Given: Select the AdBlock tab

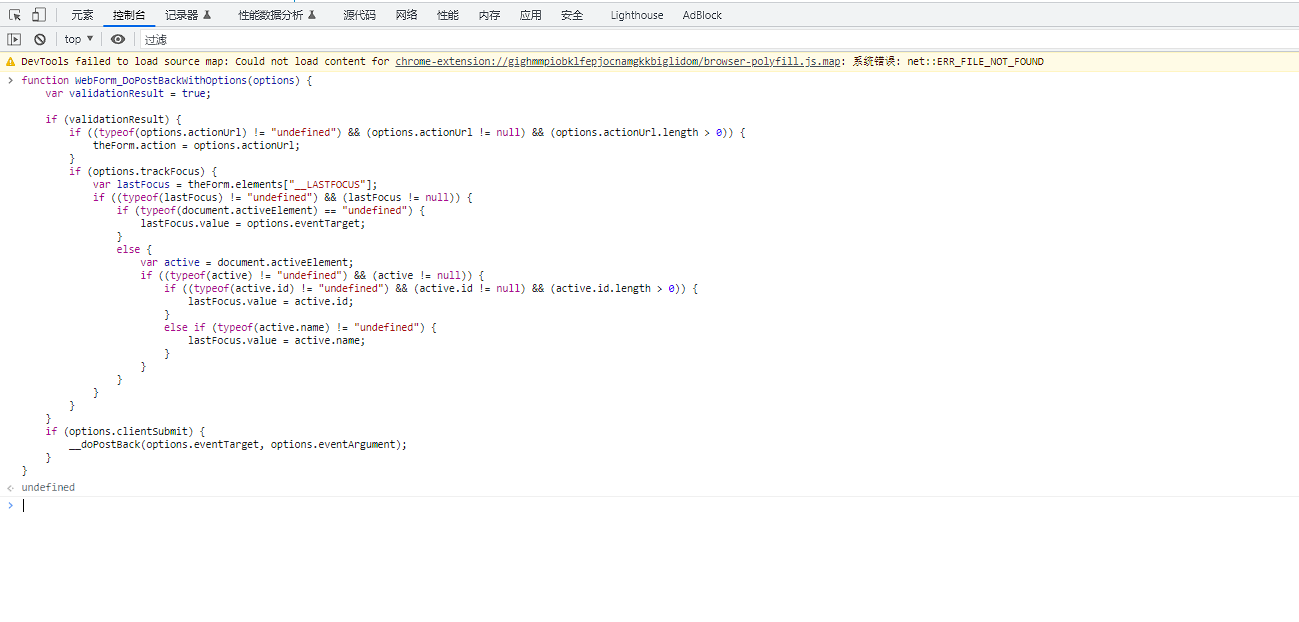Looking at the screenshot, I should (702, 15).
